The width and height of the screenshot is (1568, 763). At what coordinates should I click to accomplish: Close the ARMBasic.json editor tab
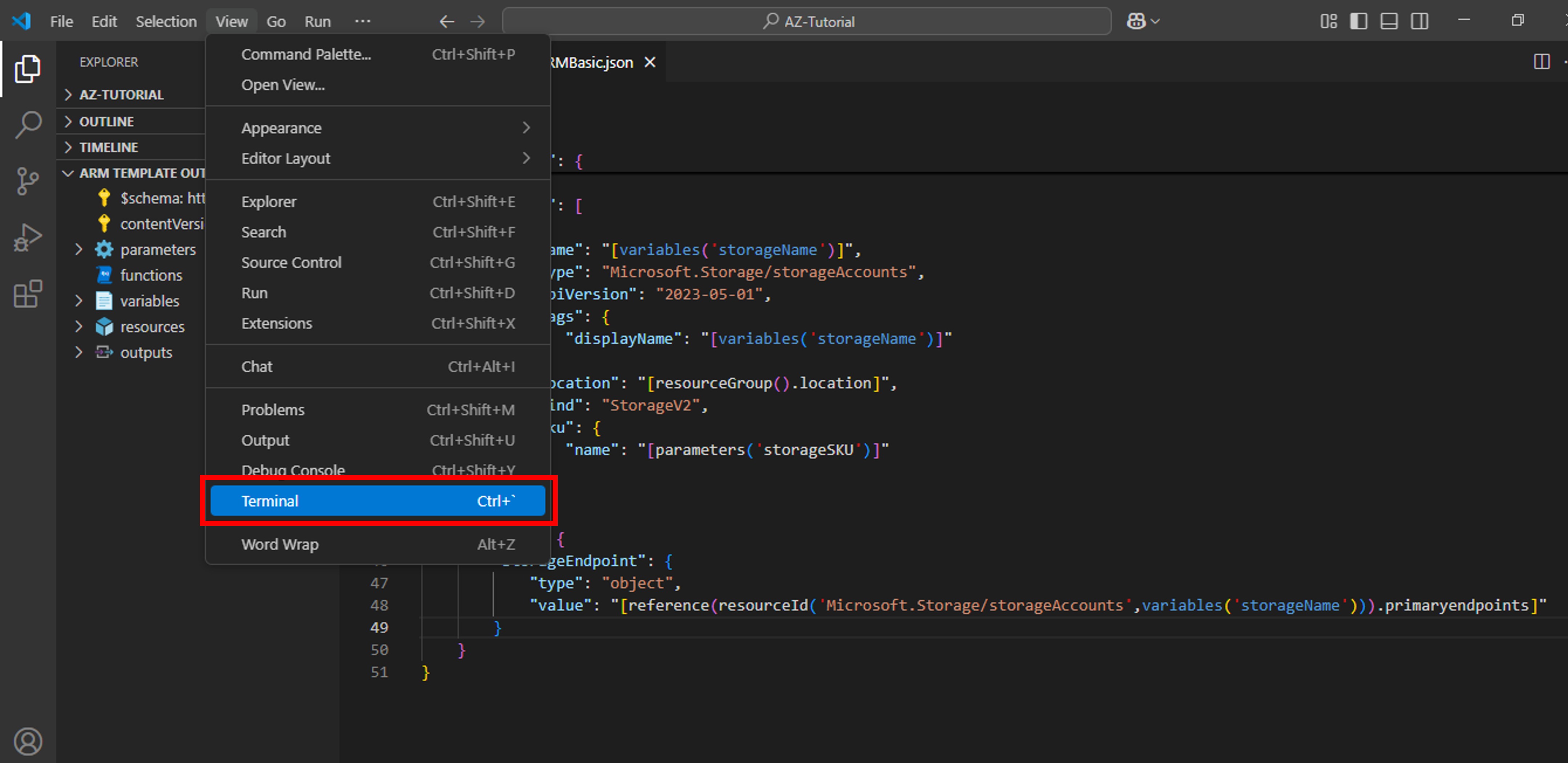(x=650, y=62)
